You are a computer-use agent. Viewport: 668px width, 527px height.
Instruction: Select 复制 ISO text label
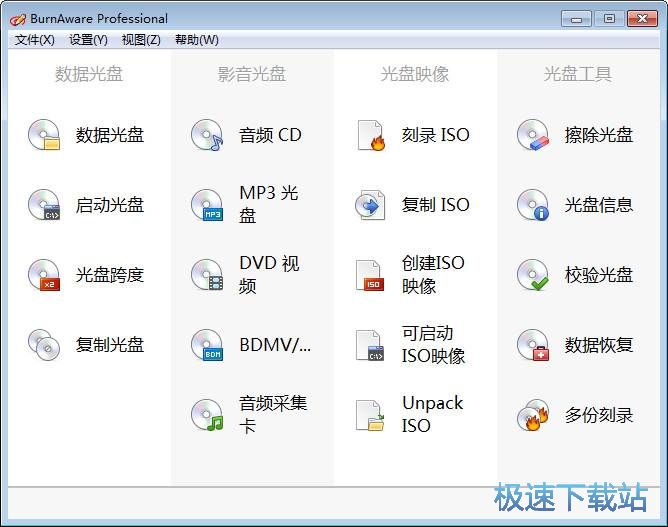[x=435, y=205]
